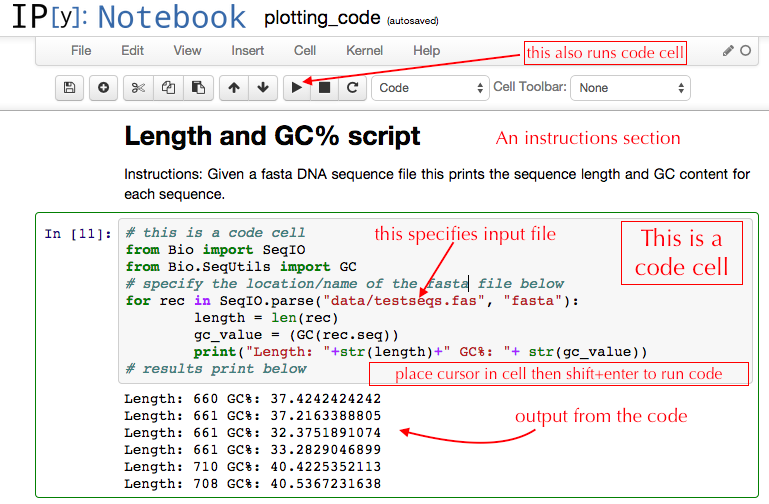Click output line with GC% 37.2163388805
The width and height of the screenshot is (769, 504).
(x=253, y=416)
